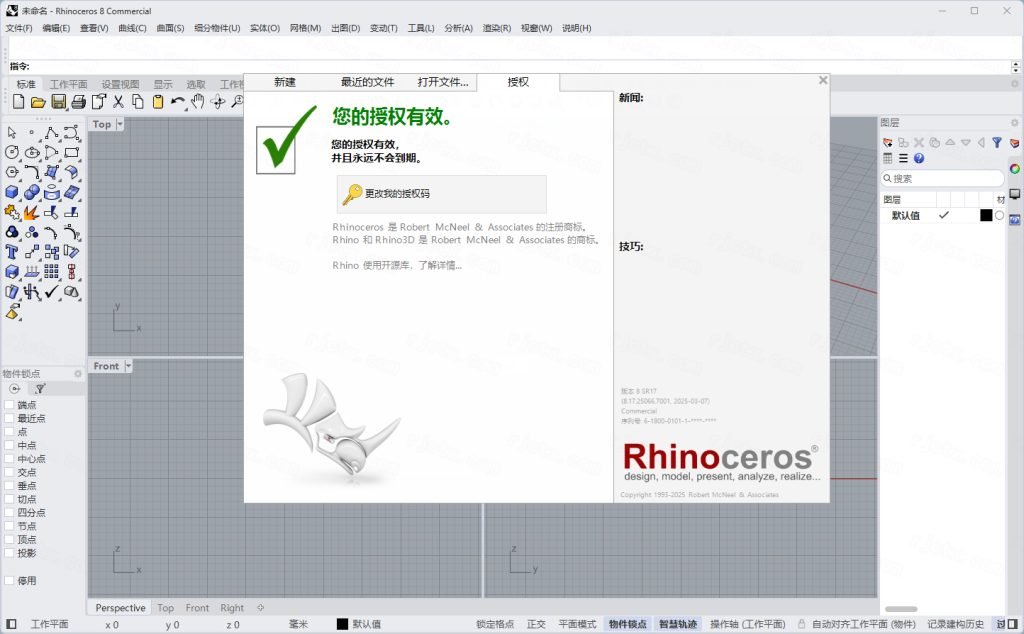Click the Paste clipboard icon

coord(157,101)
